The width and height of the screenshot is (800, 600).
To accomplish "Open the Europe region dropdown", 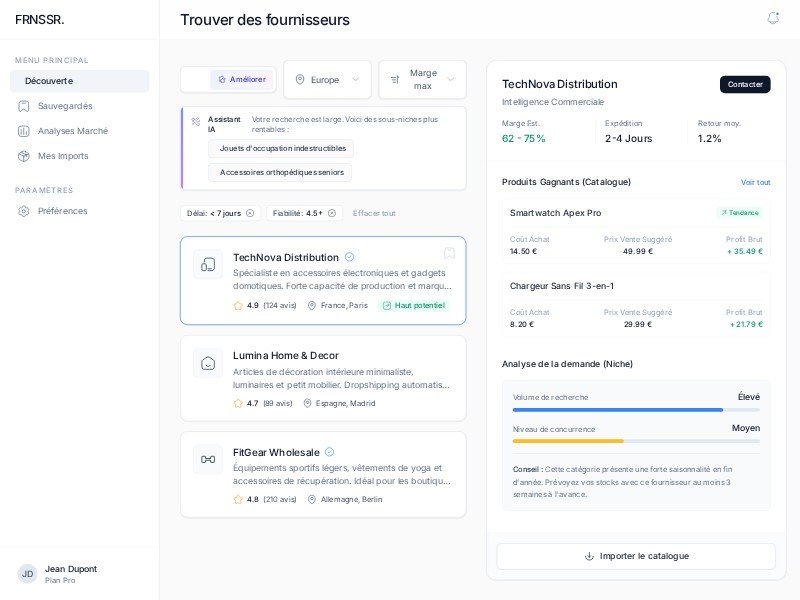I will point(327,80).
